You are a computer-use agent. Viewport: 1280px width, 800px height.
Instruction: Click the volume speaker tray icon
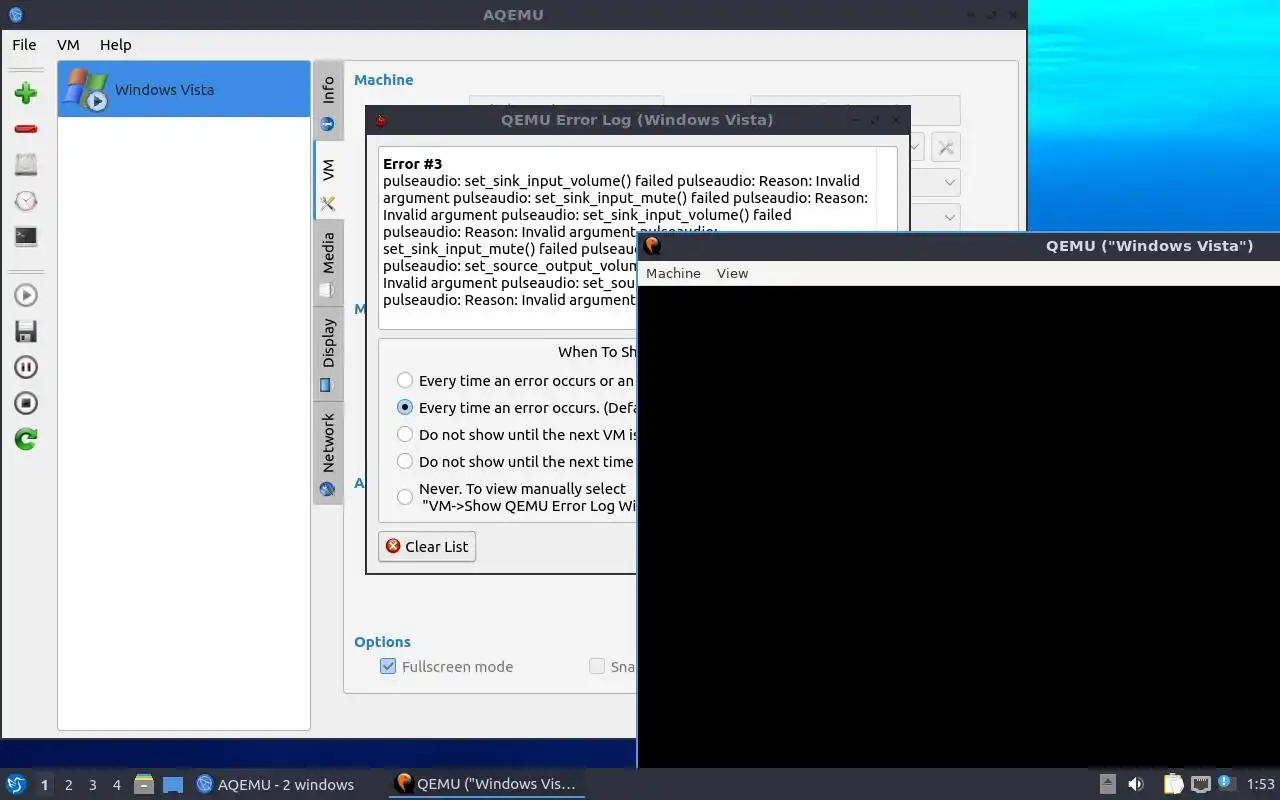click(1136, 784)
